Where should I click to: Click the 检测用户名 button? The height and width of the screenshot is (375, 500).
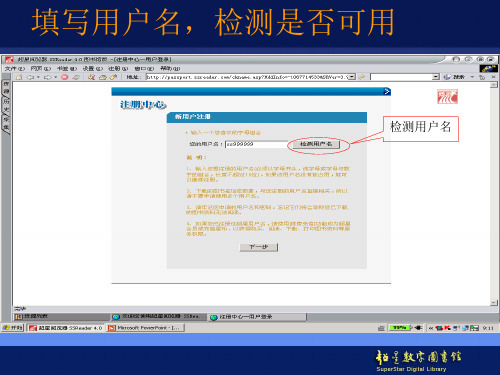316,144
